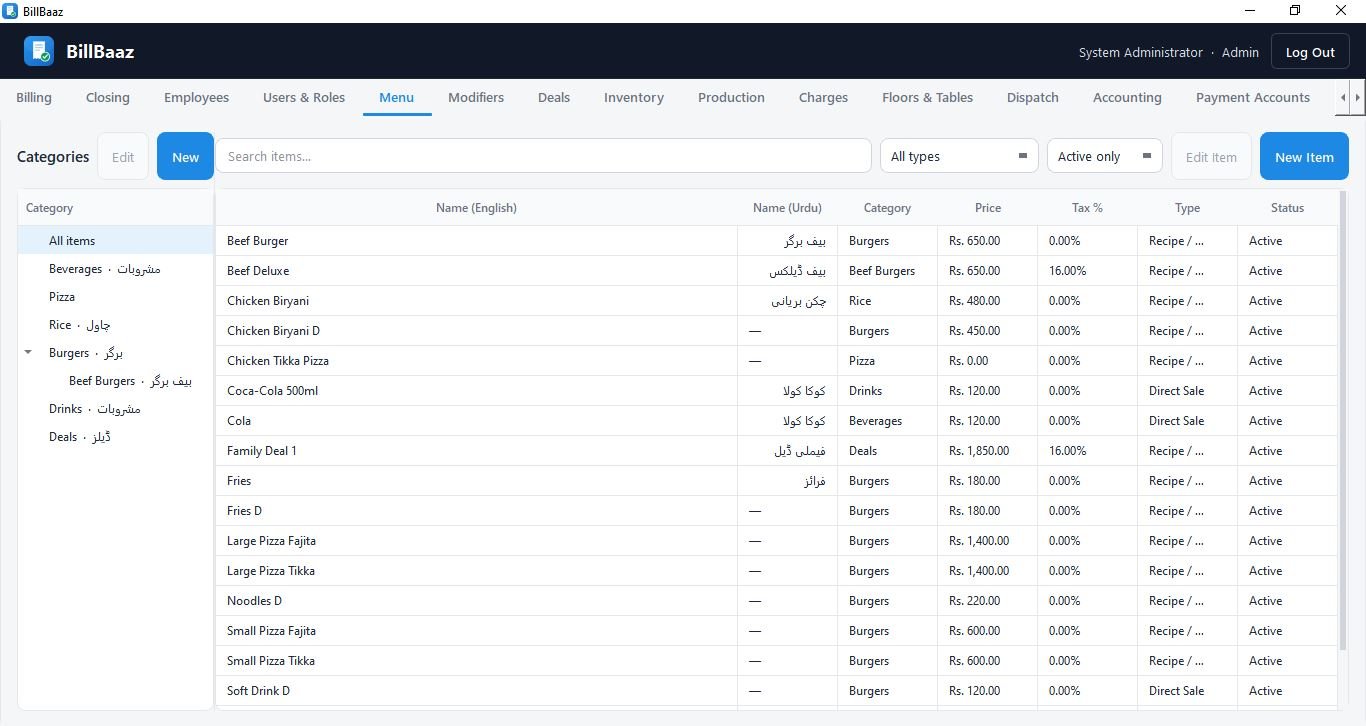
Task: Select the Rice category
Action: (116, 325)
